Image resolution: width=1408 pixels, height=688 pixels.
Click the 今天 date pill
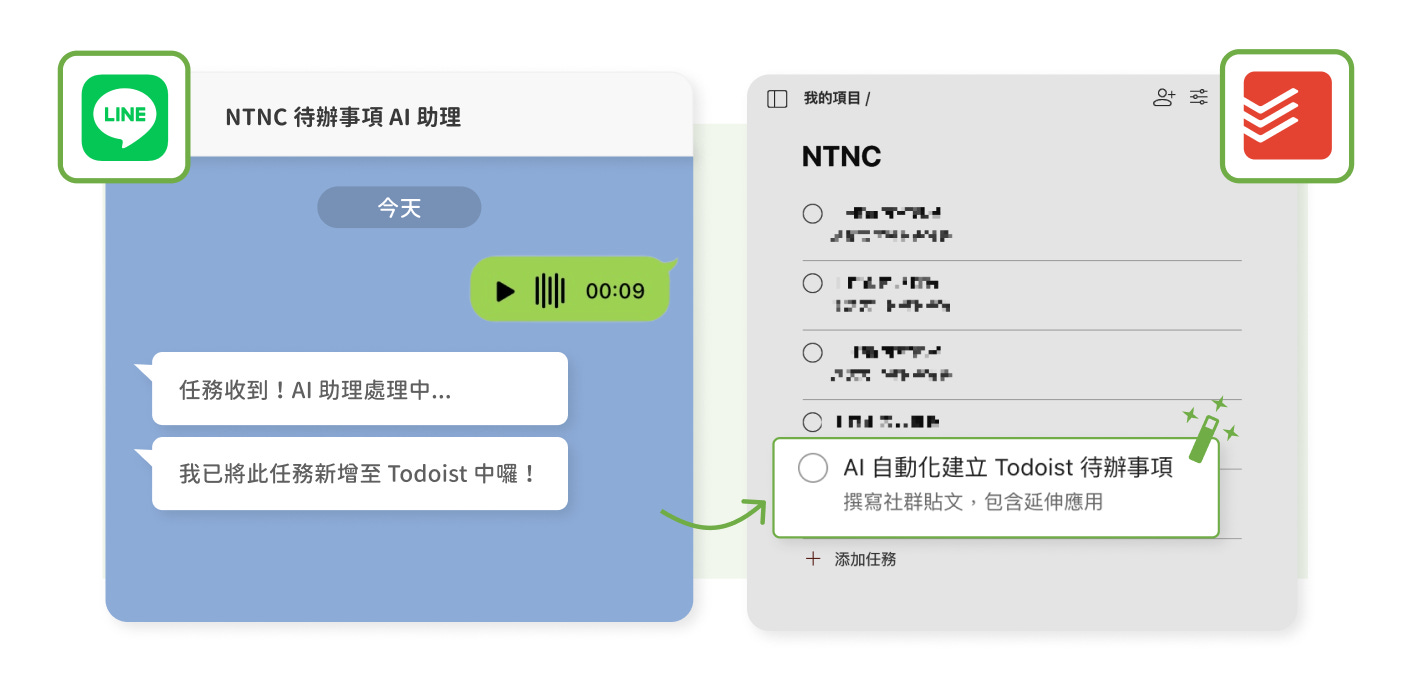(x=399, y=207)
